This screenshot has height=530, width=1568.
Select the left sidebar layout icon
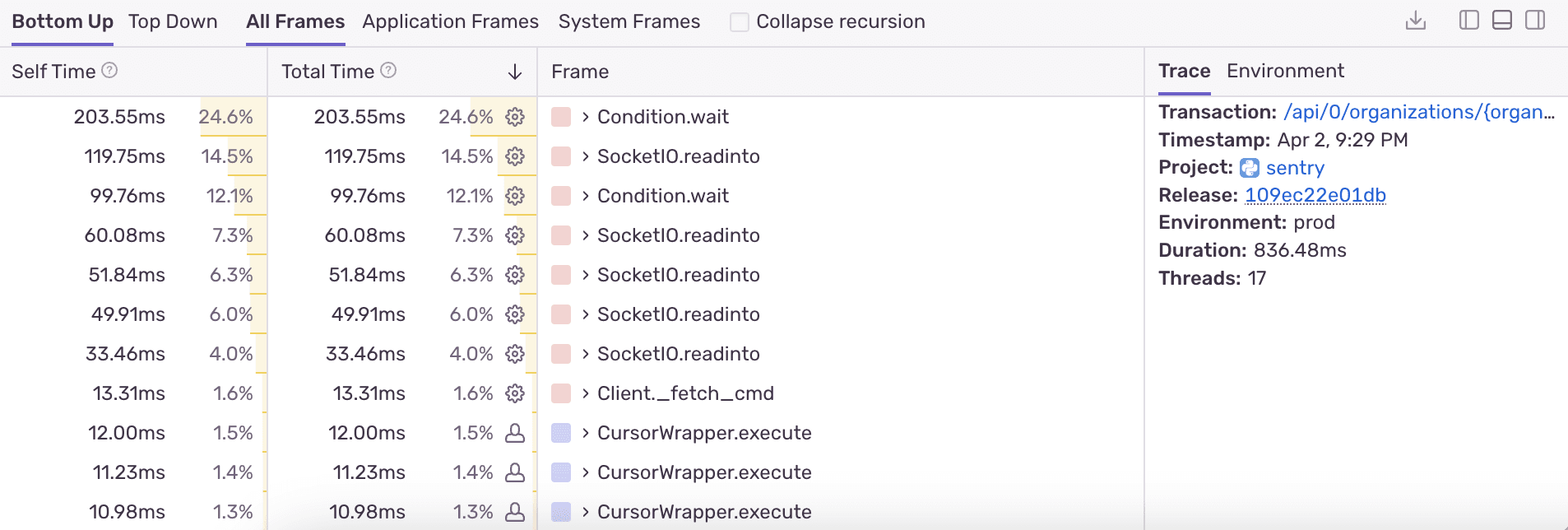[x=1468, y=21]
